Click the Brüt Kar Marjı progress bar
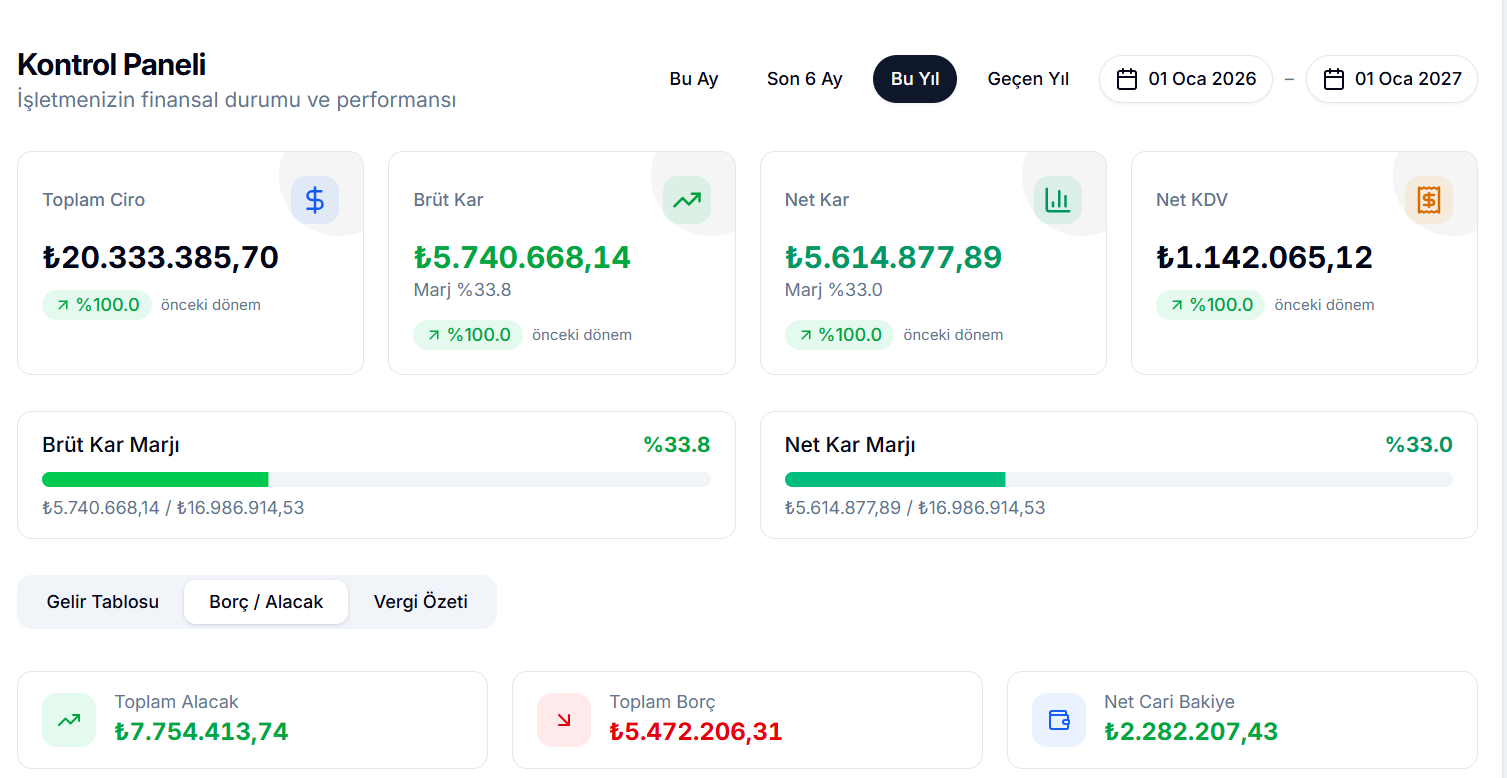 click(377, 479)
